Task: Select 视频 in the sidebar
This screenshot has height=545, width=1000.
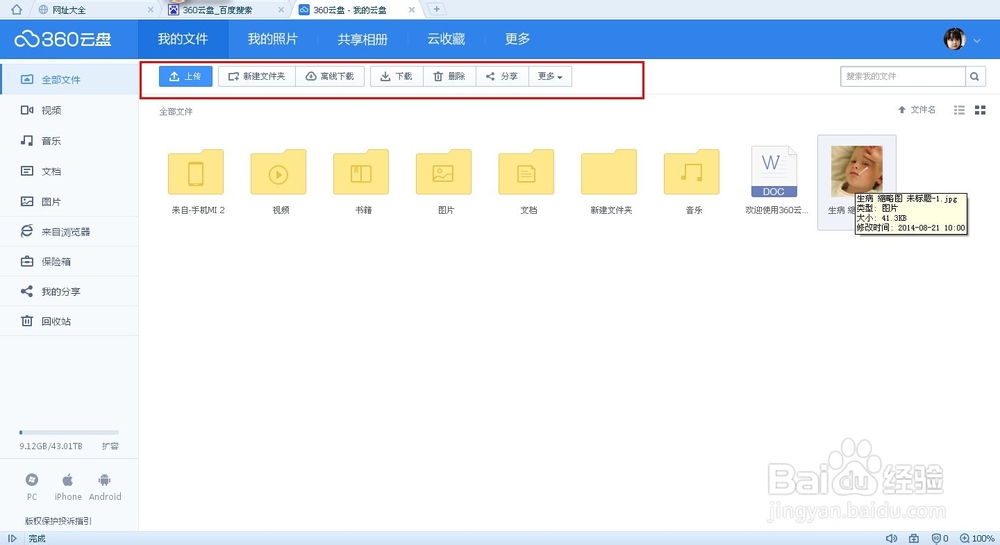Action: pos(69,110)
